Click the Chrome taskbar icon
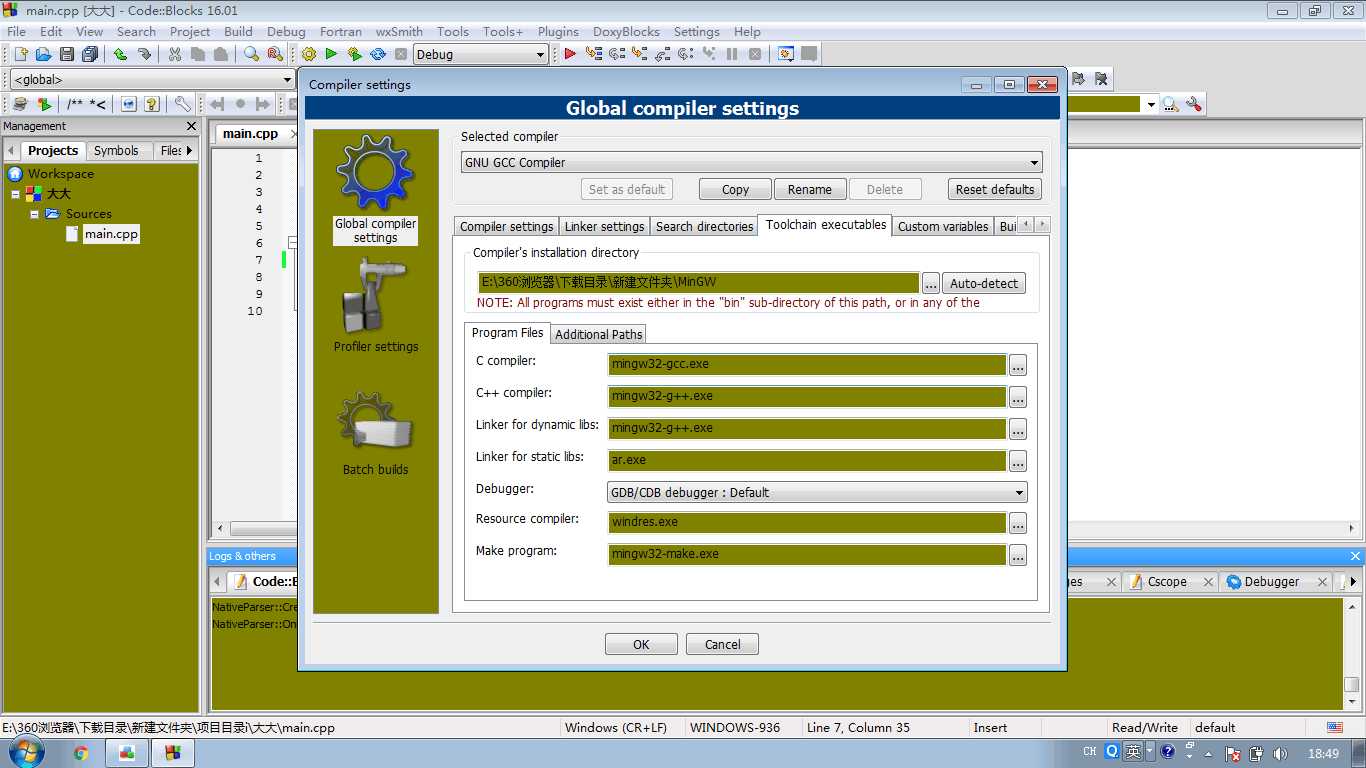This screenshot has height=768, width=1366. click(x=80, y=753)
